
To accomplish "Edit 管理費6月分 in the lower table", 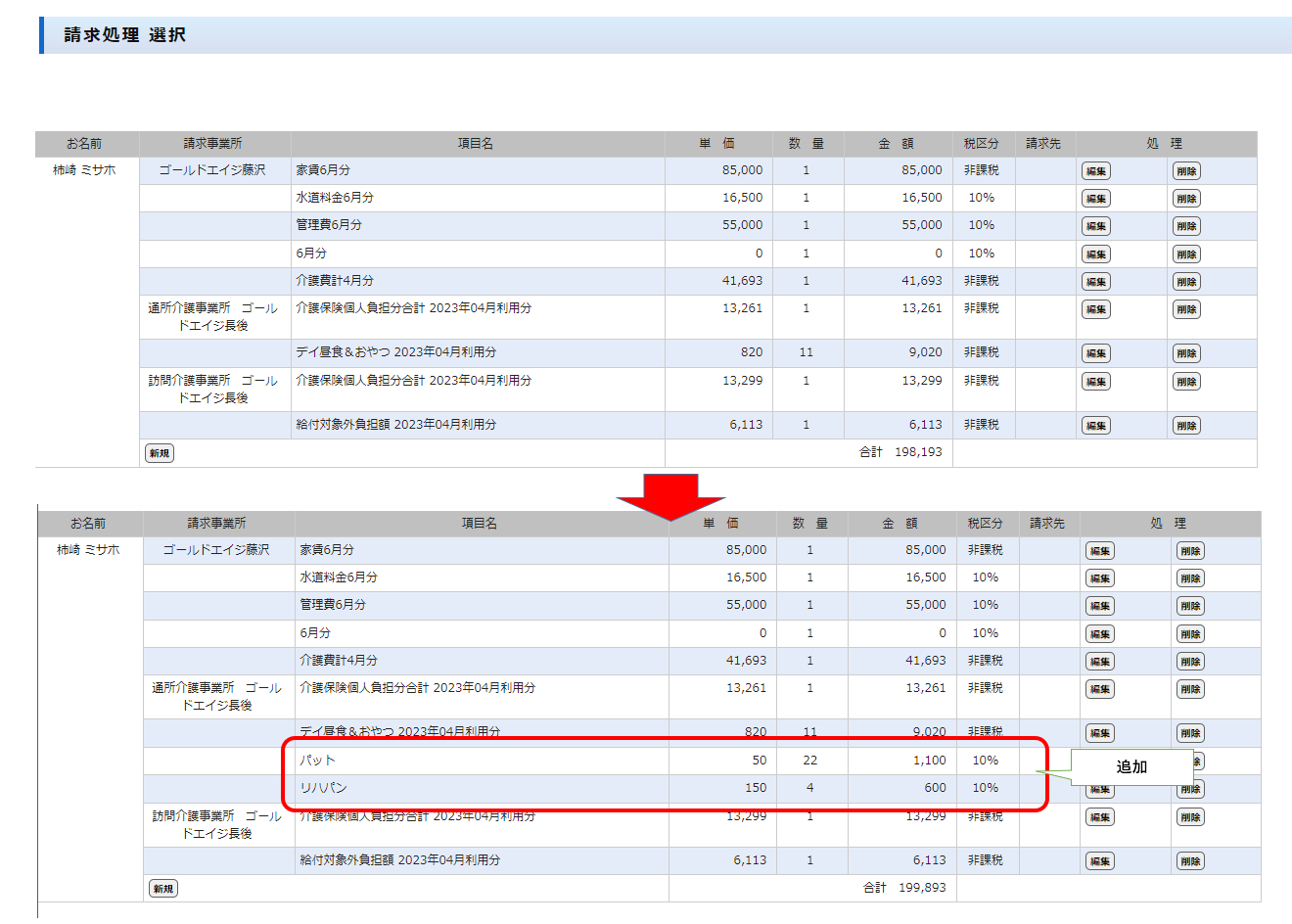I will pyautogui.click(x=1099, y=606).
